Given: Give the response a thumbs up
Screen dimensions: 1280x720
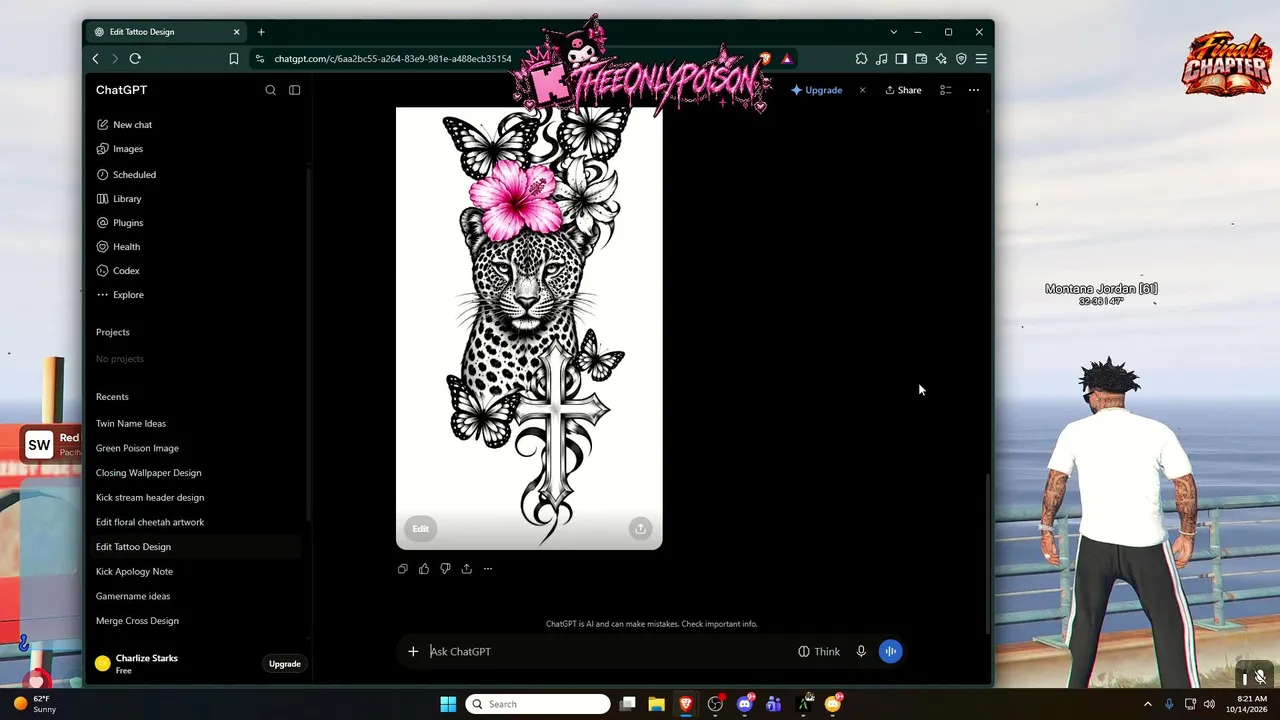Looking at the screenshot, I should coord(424,569).
